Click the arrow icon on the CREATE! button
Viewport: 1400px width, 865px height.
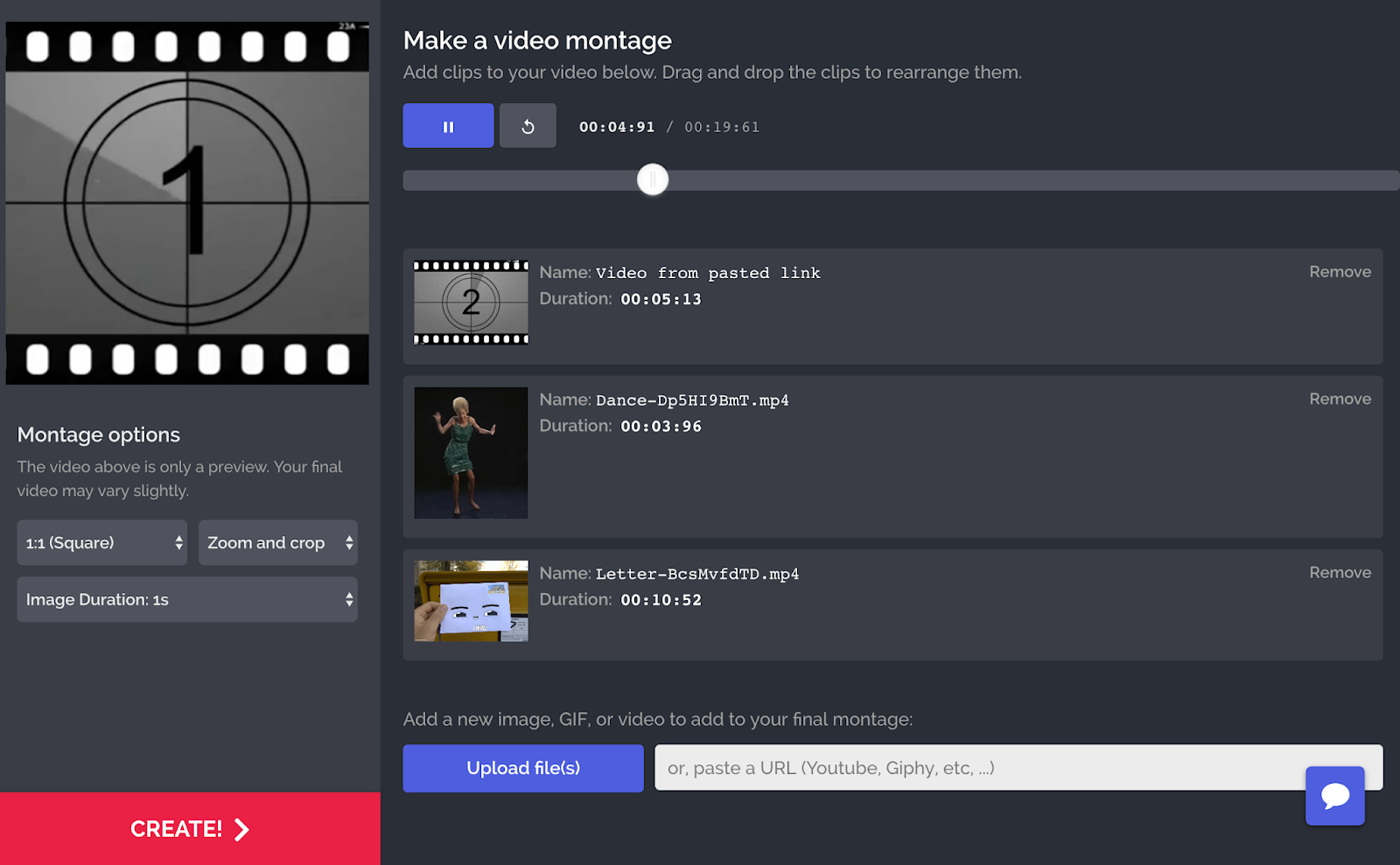click(242, 829)
